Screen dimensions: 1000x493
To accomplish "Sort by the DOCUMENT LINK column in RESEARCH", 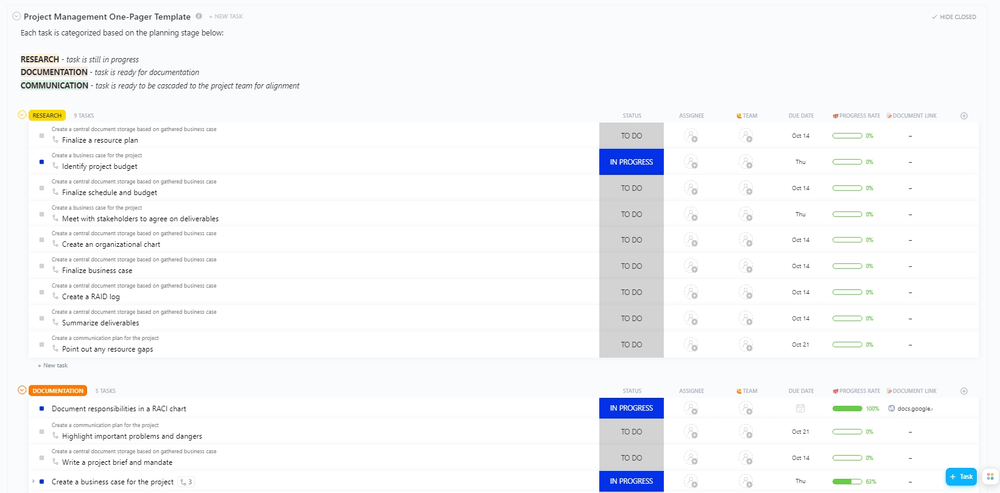I will tap(911, 115).
